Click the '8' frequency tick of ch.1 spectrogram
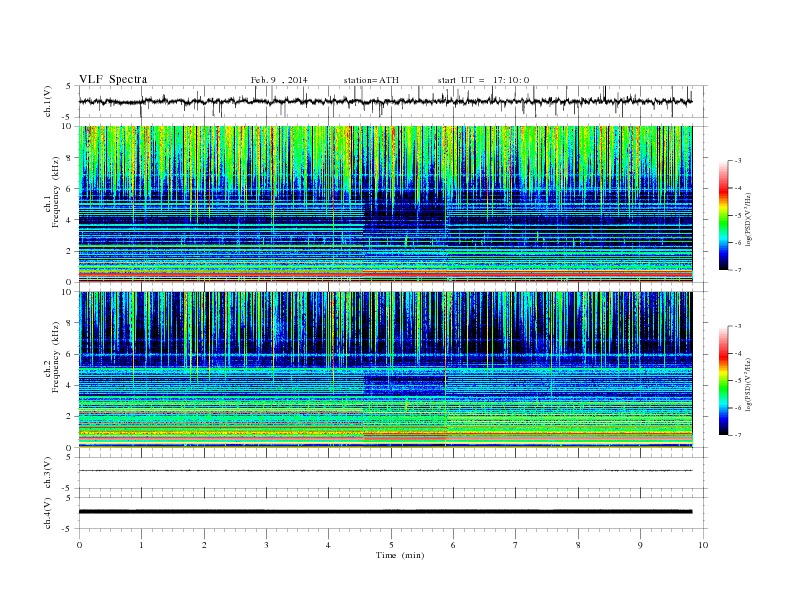Screen dimensions: 792x612 point(69,158)
